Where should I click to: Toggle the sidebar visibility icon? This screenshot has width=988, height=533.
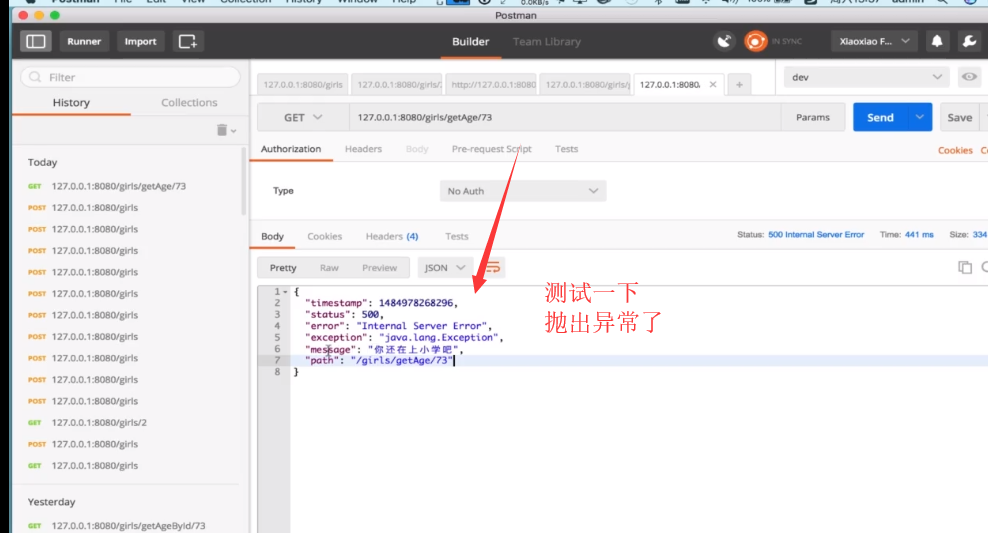(x=35, y=42)
